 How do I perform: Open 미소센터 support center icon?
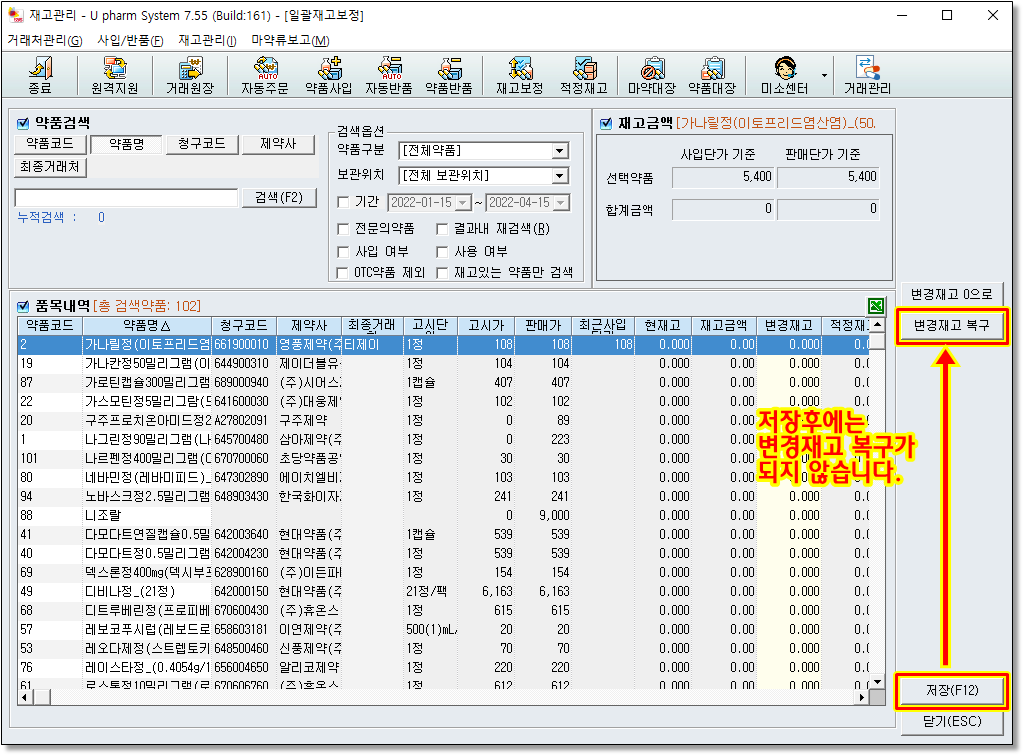pyautogui.click(x=784, y=76)
